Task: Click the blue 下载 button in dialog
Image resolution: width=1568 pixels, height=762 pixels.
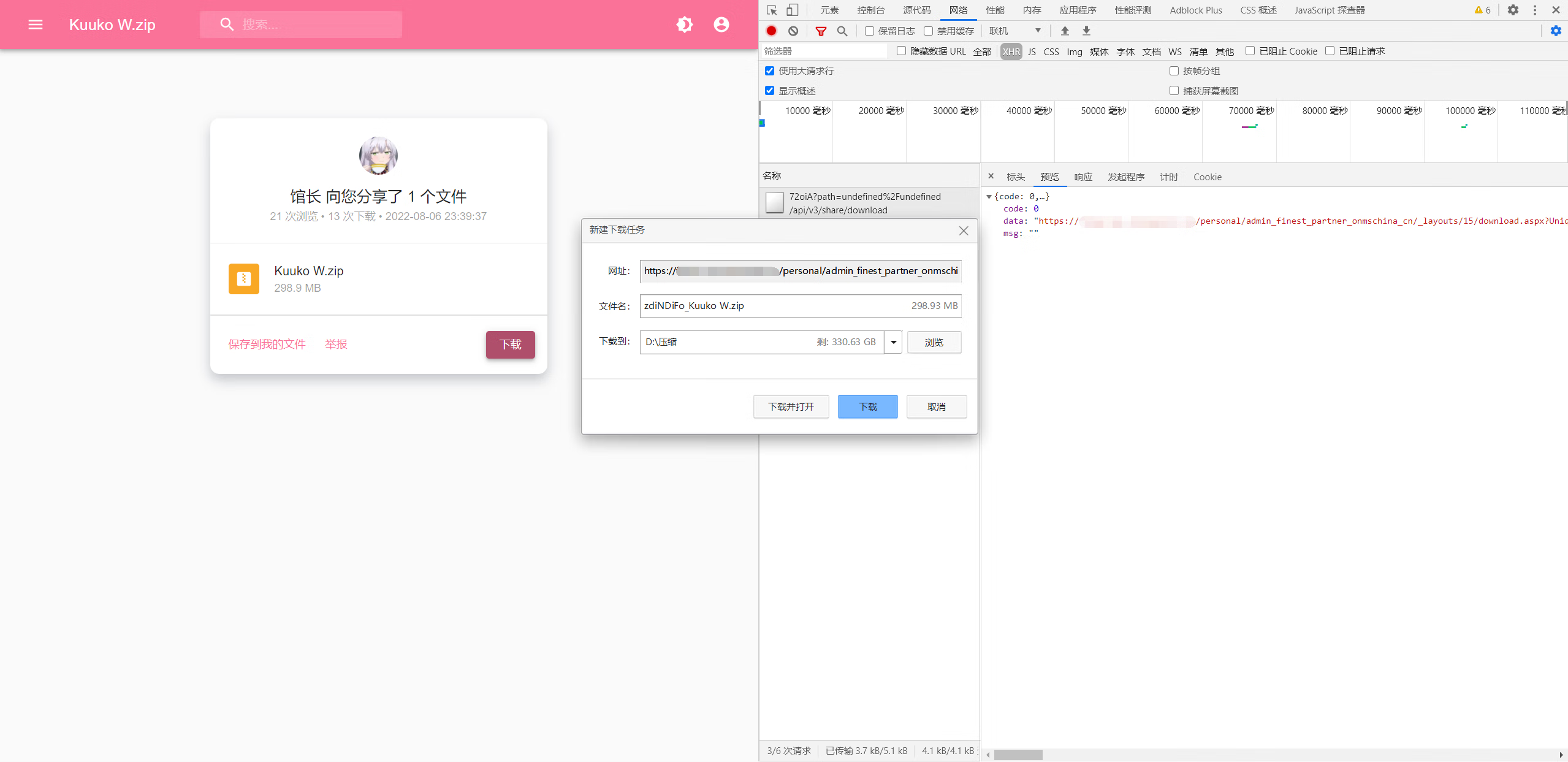Action: click(x=867, y=406)
